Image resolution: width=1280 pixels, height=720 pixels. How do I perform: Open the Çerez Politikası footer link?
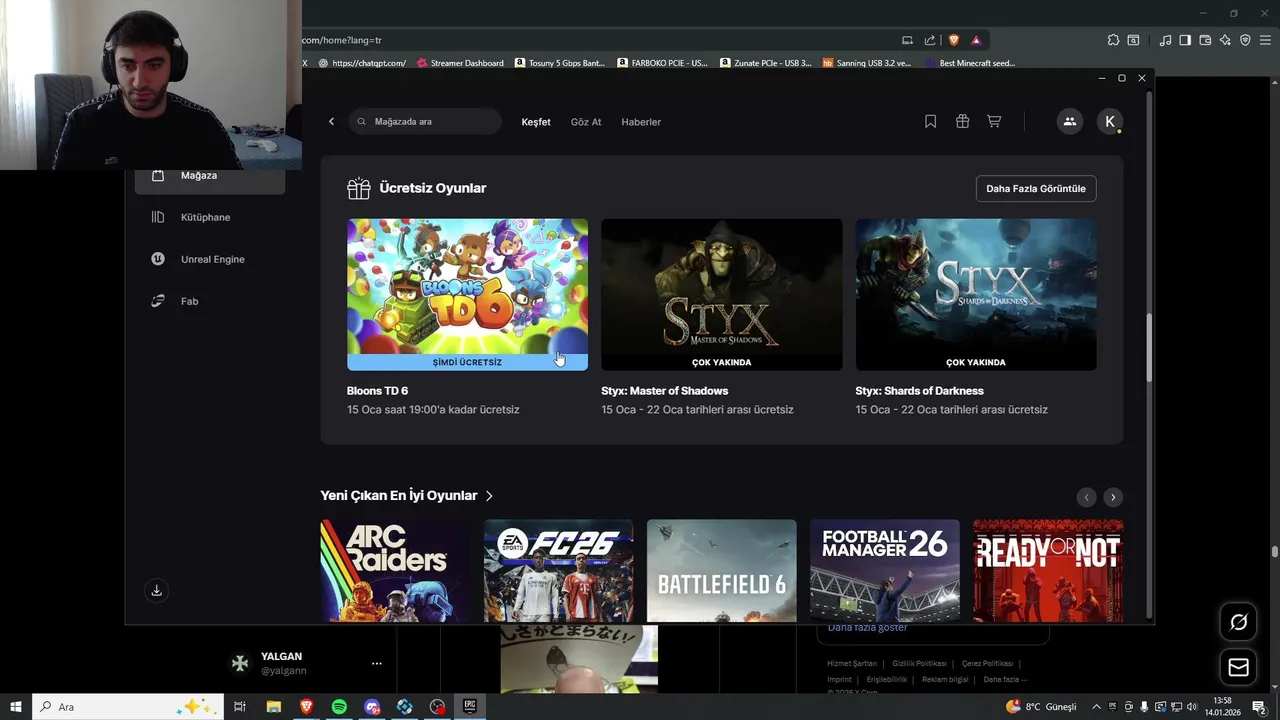[987, 663]
